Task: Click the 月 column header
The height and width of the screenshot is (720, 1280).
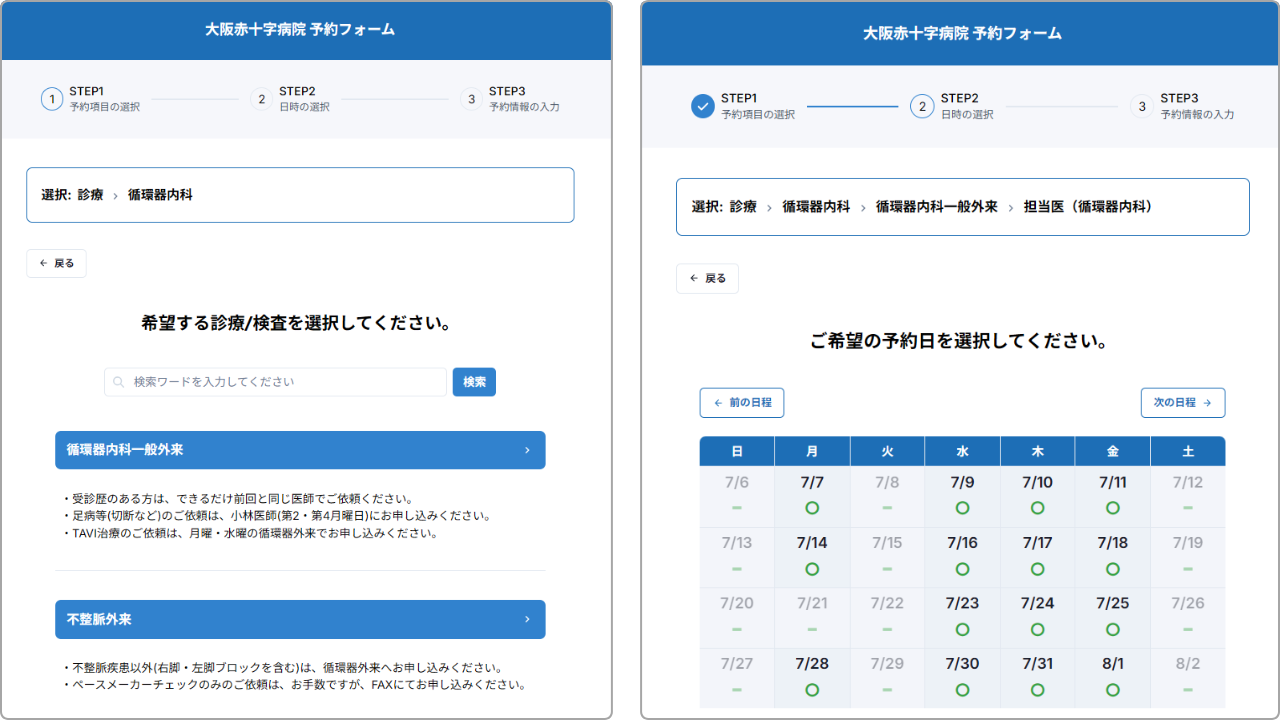Action: (x=812, y=451)
